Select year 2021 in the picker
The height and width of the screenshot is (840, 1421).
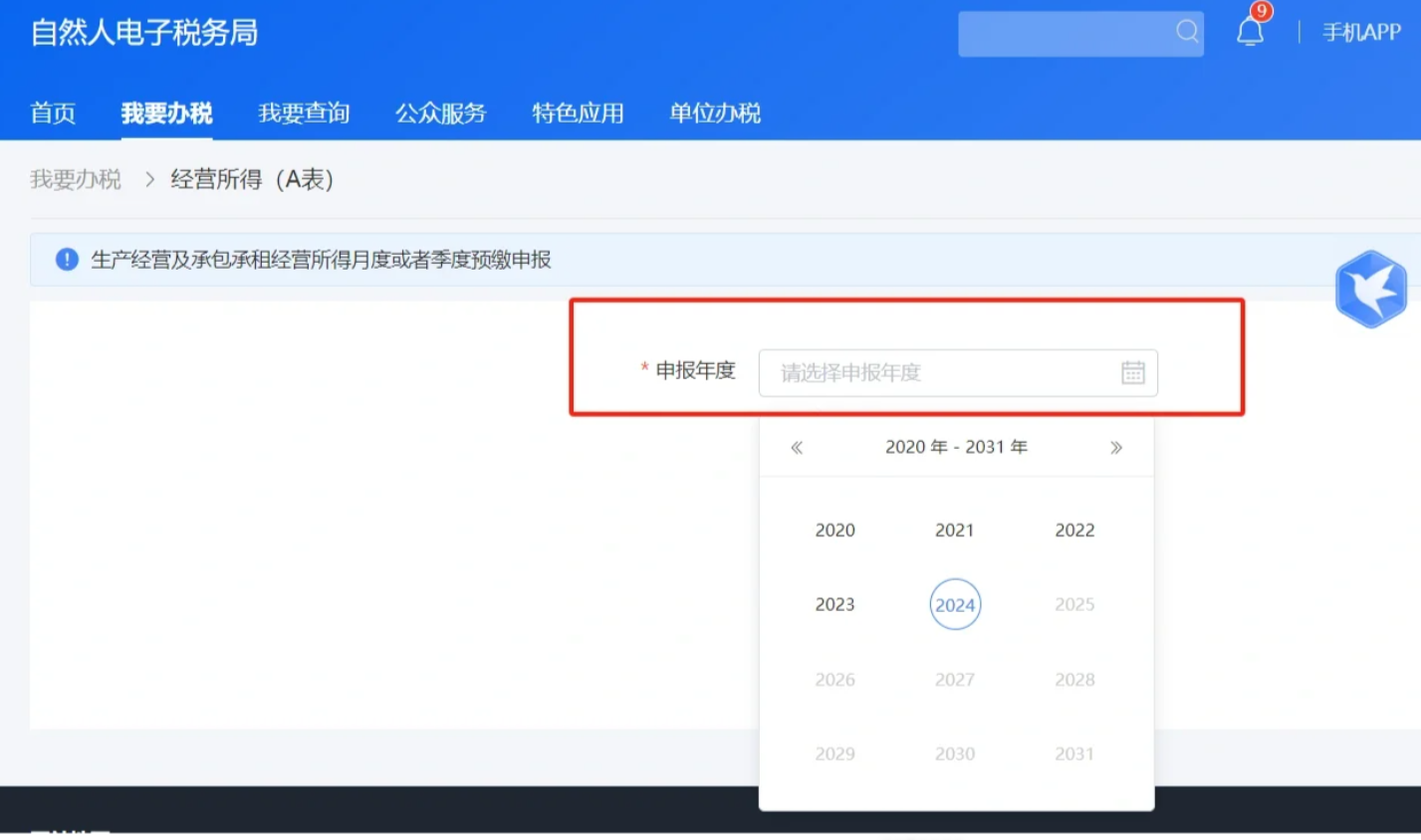coord(954,529)
